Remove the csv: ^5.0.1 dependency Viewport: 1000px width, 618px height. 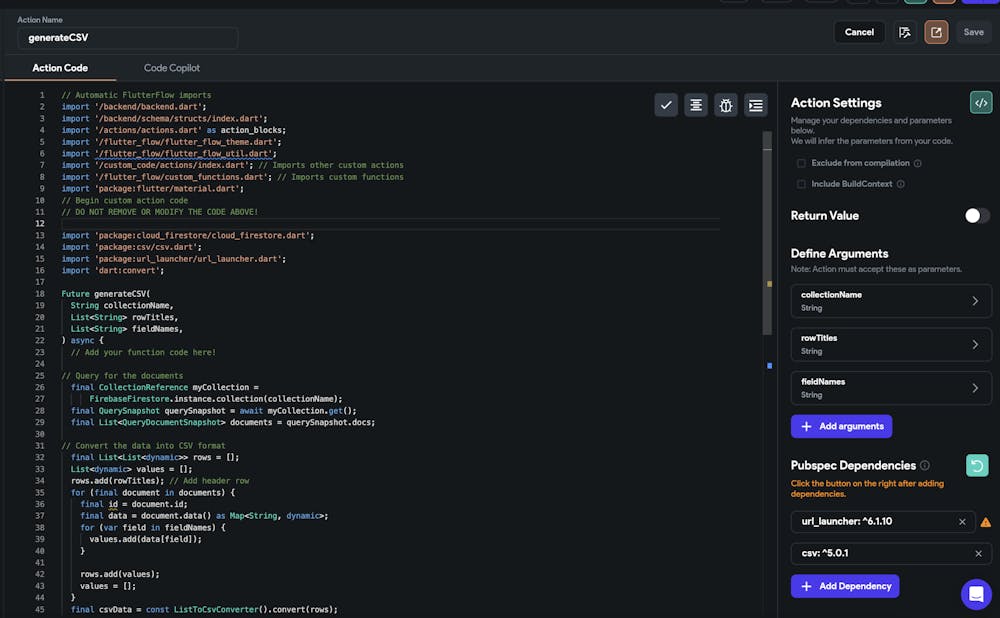coord(978,553)
